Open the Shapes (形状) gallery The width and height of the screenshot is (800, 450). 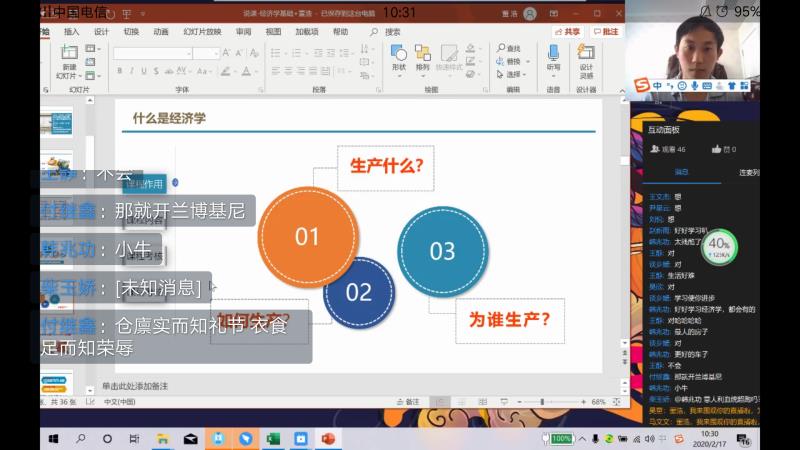(x=399, y=58)
